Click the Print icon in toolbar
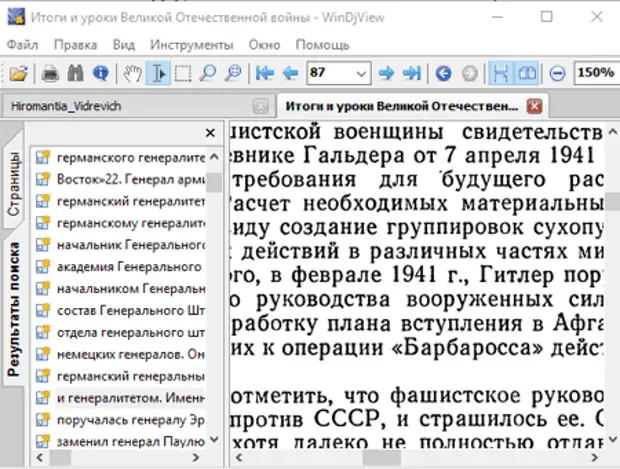This screenshot has width=620, height=469. [50, 73]
